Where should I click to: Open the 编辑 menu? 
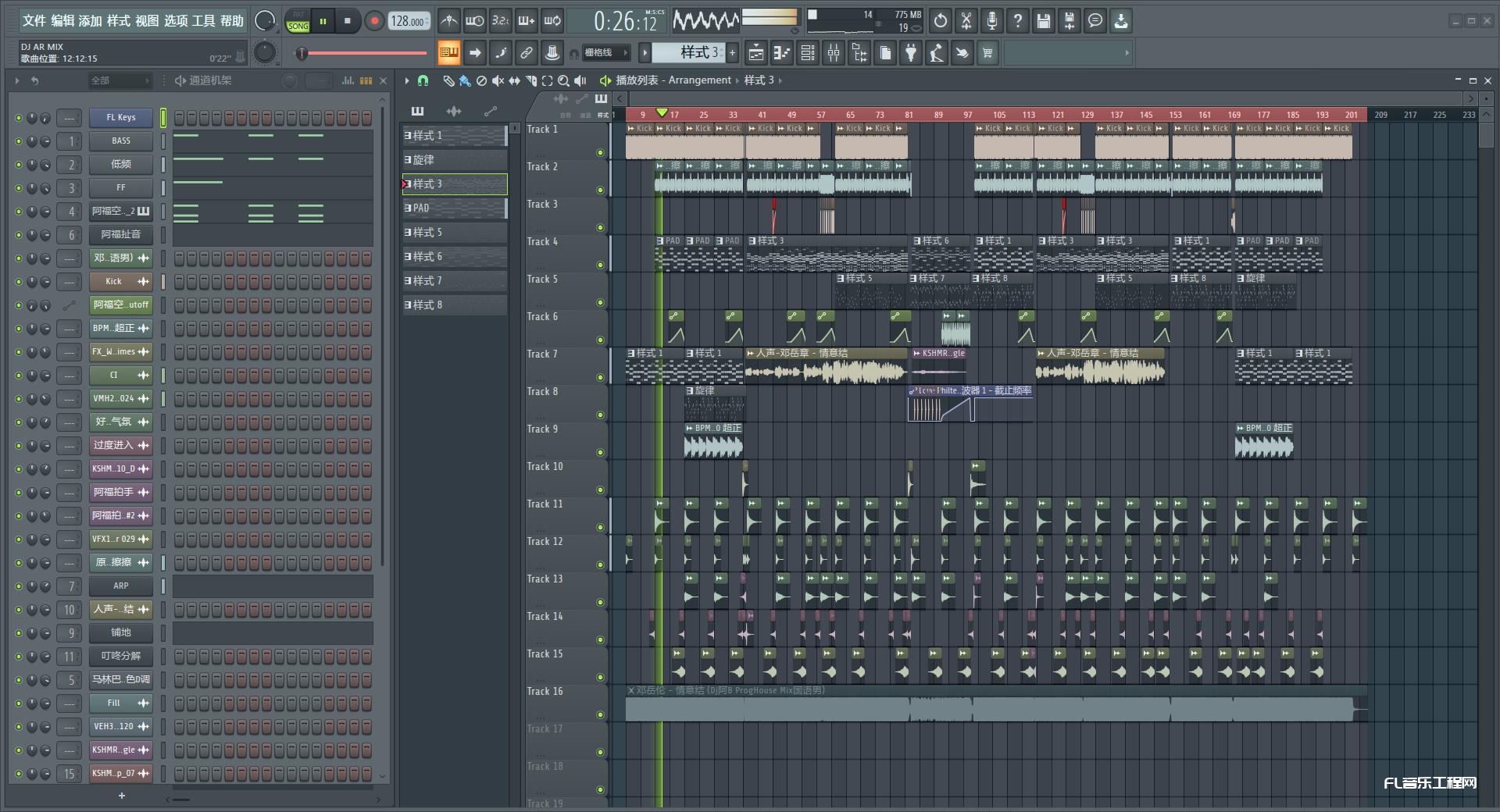point(62,21)
